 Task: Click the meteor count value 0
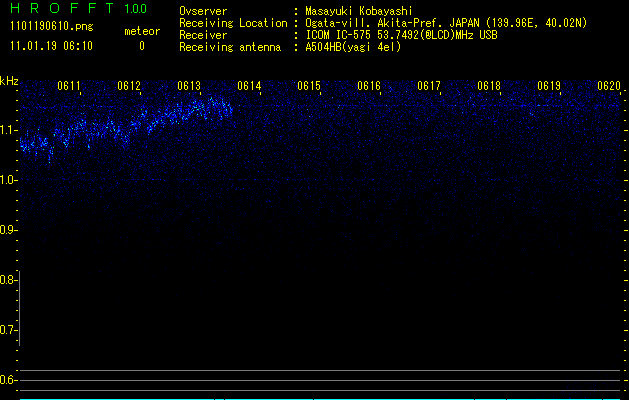coord(142,46)
